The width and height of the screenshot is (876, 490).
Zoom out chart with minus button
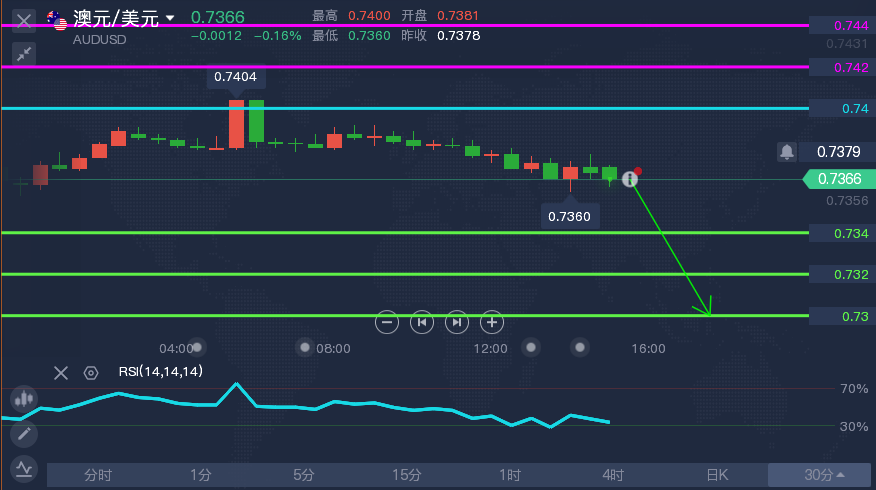coord(387,322)
